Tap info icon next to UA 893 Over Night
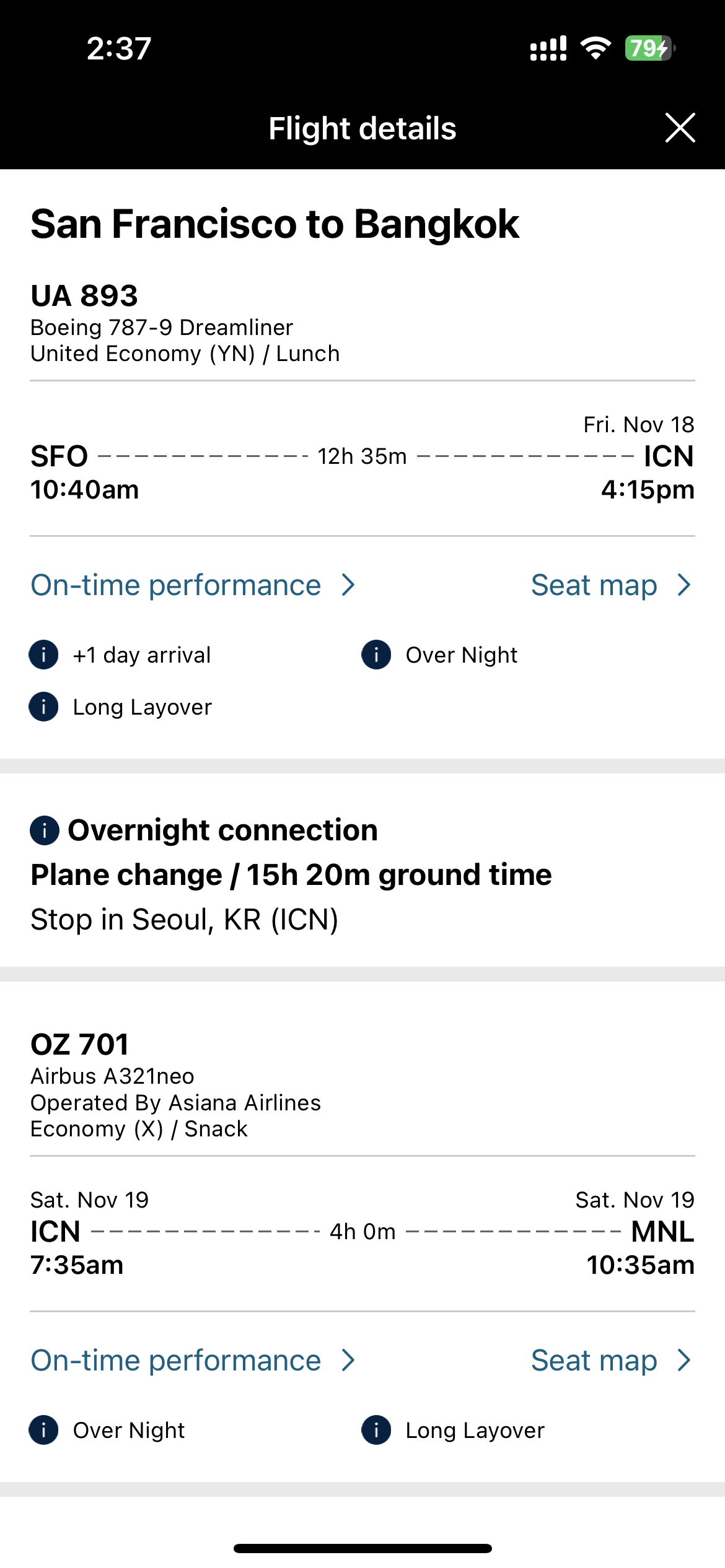Viewport: 725px width, 1568px height. coord(376,655)
